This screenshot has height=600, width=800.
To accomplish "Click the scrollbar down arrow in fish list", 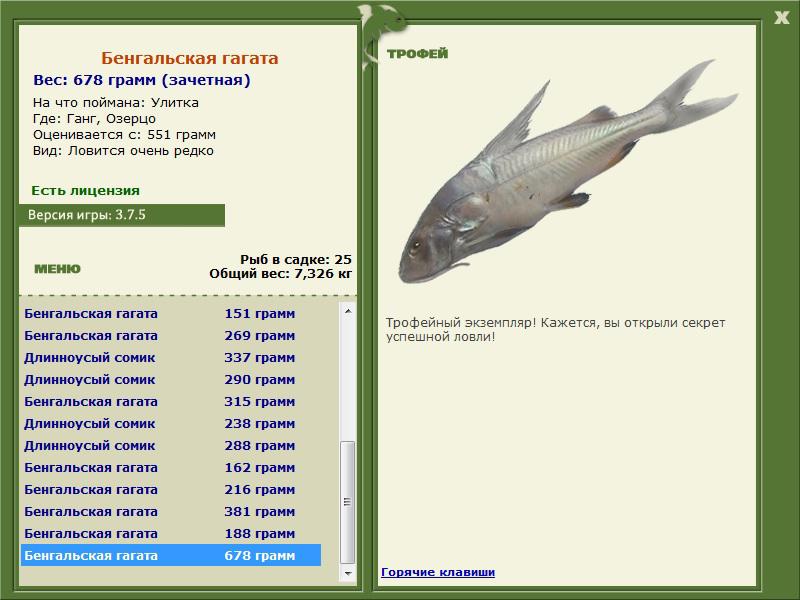I will [348, 573].
